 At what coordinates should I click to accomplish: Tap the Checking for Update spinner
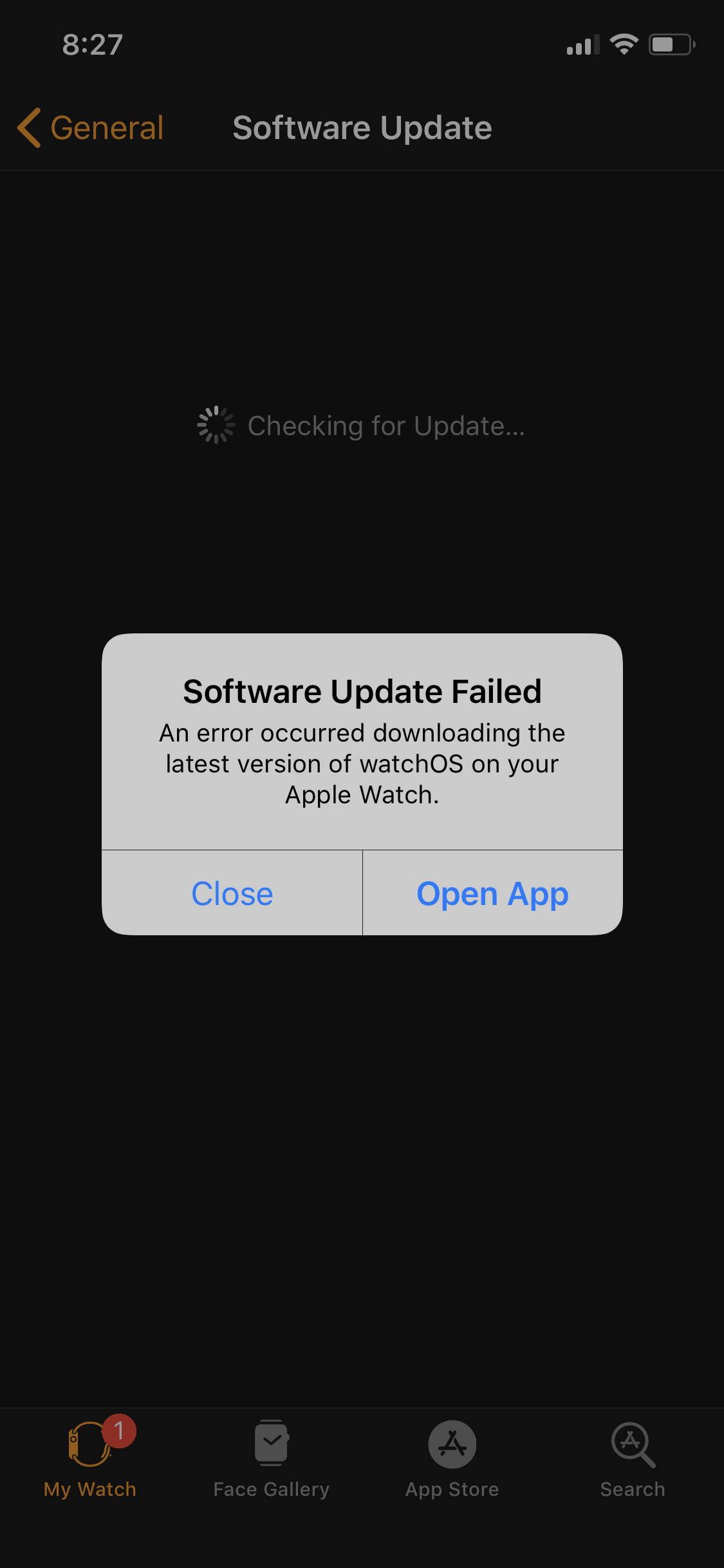(x=216, y=425)
